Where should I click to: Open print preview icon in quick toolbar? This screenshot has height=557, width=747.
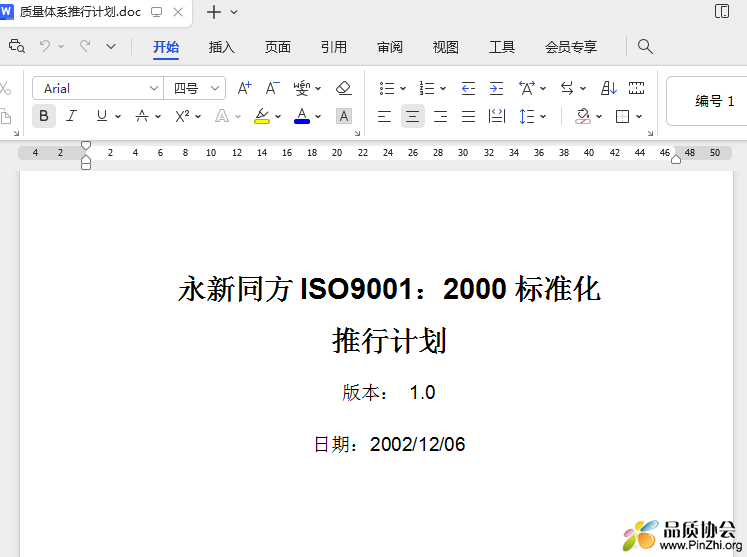(17, 46)
